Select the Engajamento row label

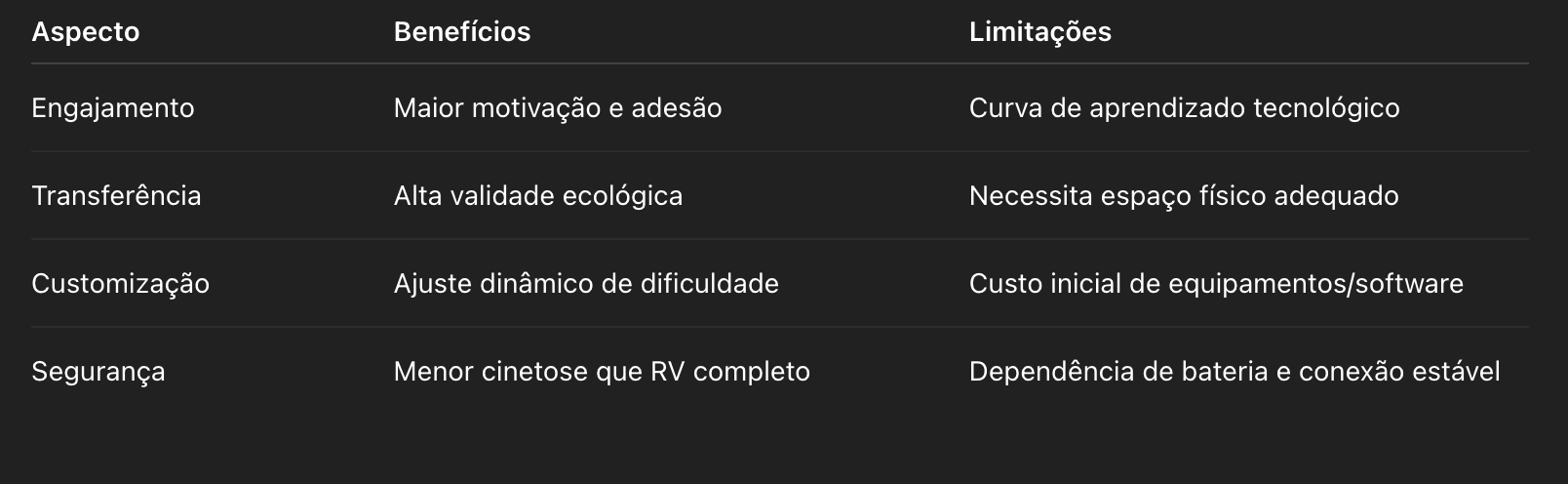(x=113, y=108)
